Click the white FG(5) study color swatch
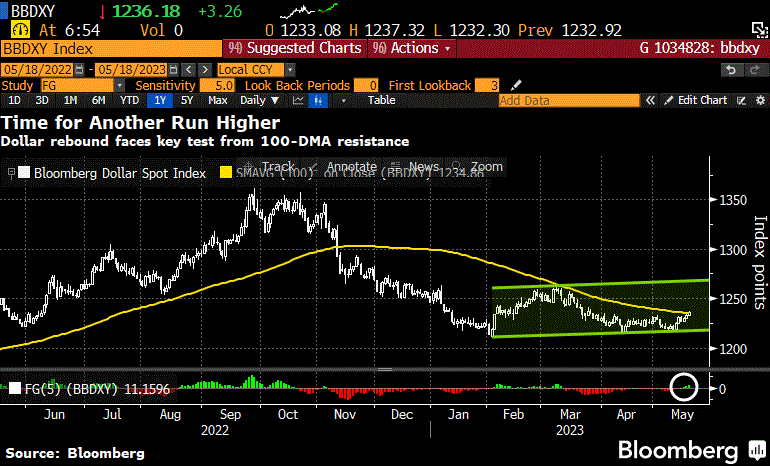770x466 pixels. pos(15,389)
